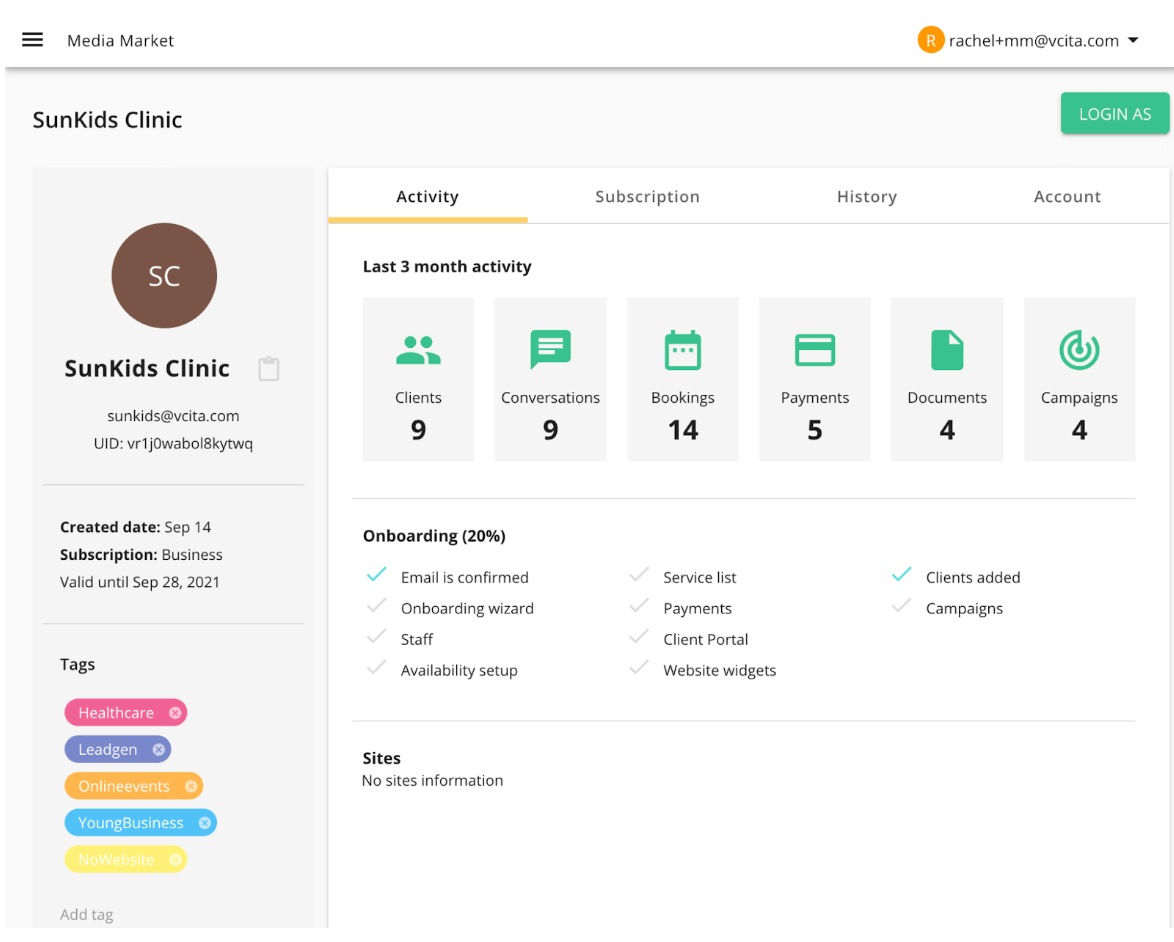Expand the account dropdown arrow next to email
This screenshot has height=942, width=1174.
(x=1133, y=41)
